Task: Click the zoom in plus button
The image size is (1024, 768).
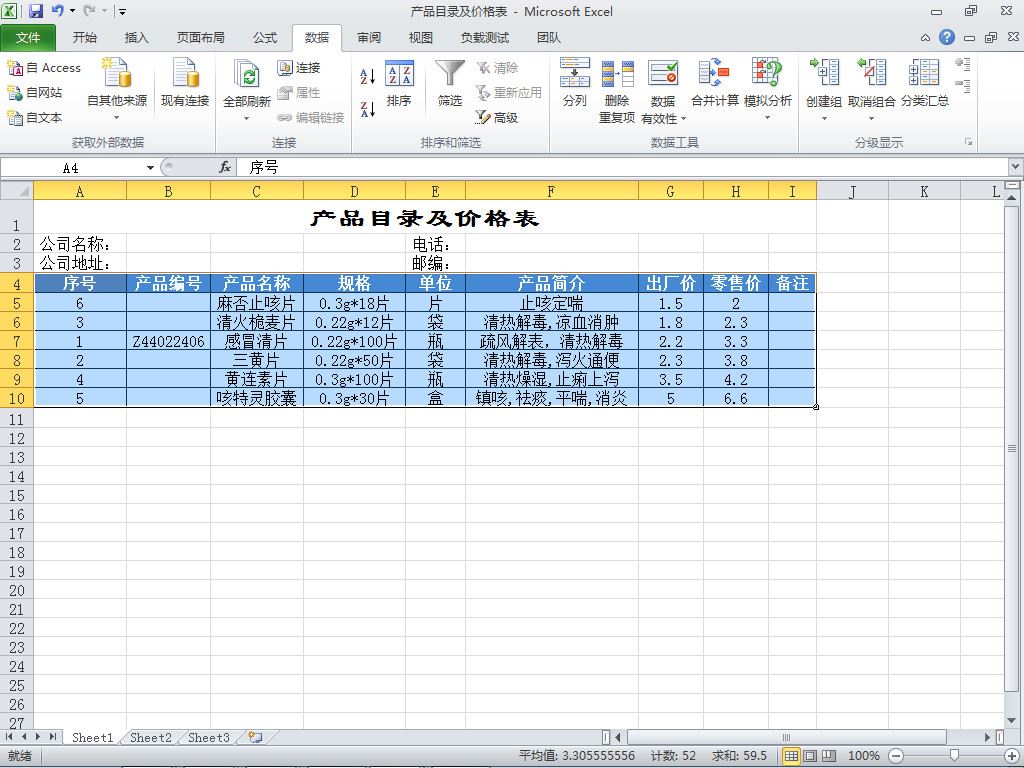Action: tap(1011, 756)
